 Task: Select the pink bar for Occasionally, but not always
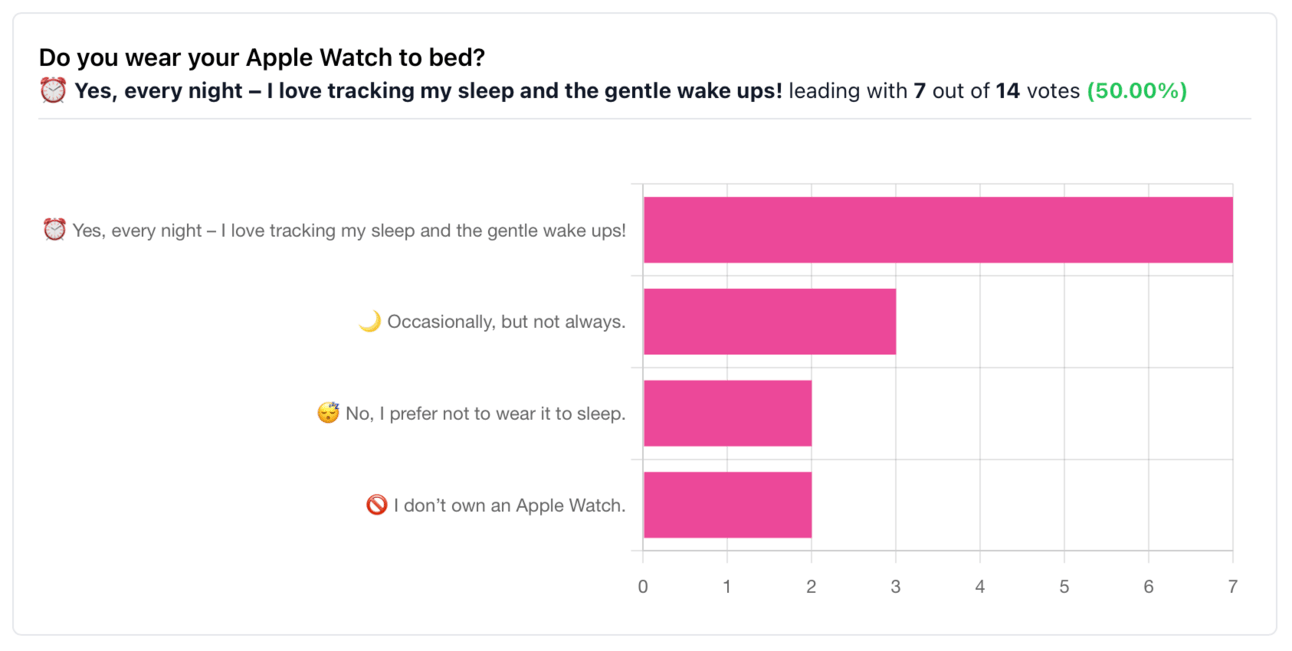pos(770,322)
